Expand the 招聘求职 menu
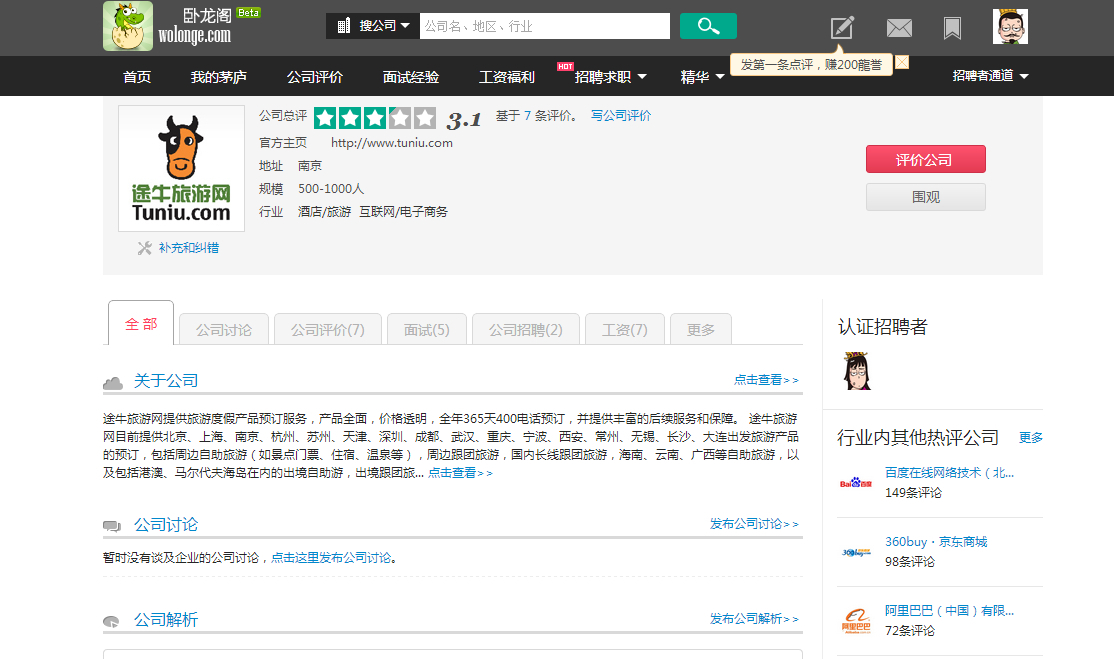This screenshot has width=1114, height=659. pos(610,77)
